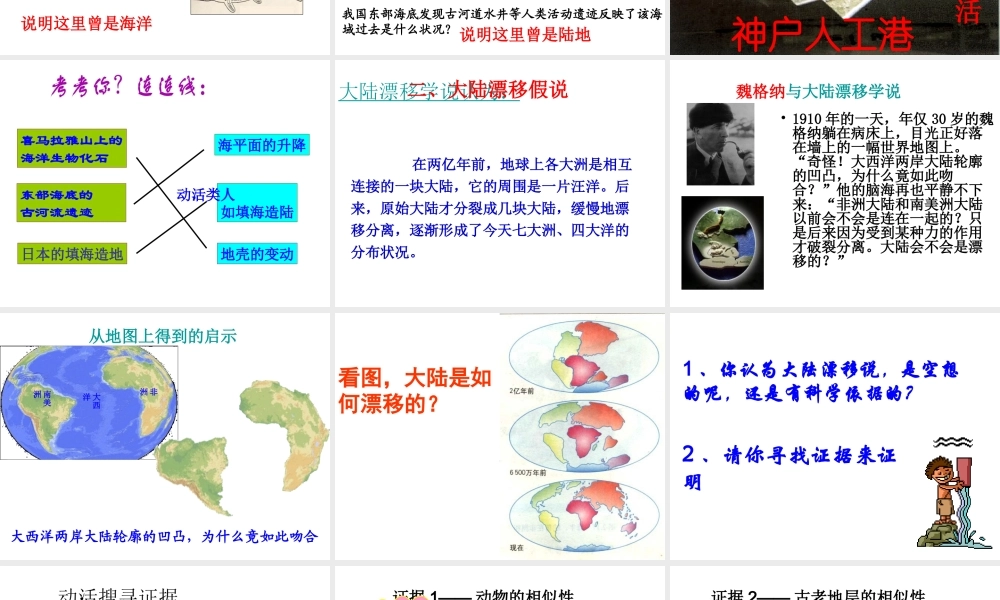Click the map labeled 6500万年前
This screenshot has height=600, width=1000.
click(583, 437)
